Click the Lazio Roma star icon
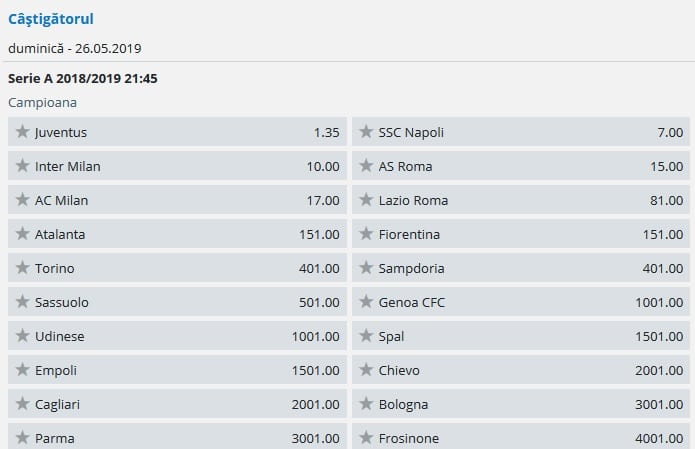Image resolution: width=695 pixels, height=449 pixels. coord(366,200)
